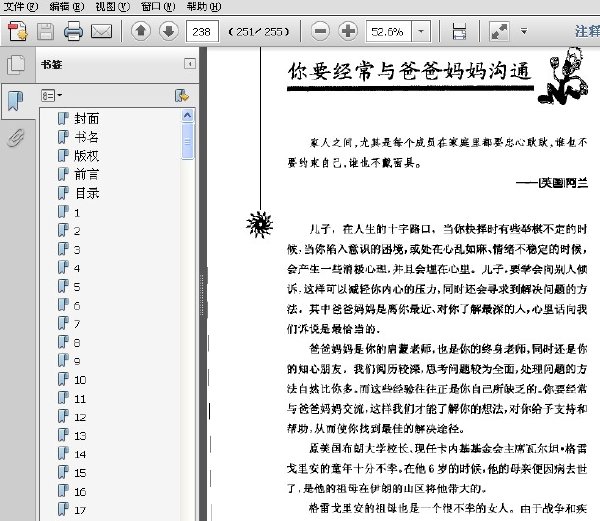Screen dimensions: 600x521
Task: Jump to the 版权 bookmark
Action: coord(87,156)
